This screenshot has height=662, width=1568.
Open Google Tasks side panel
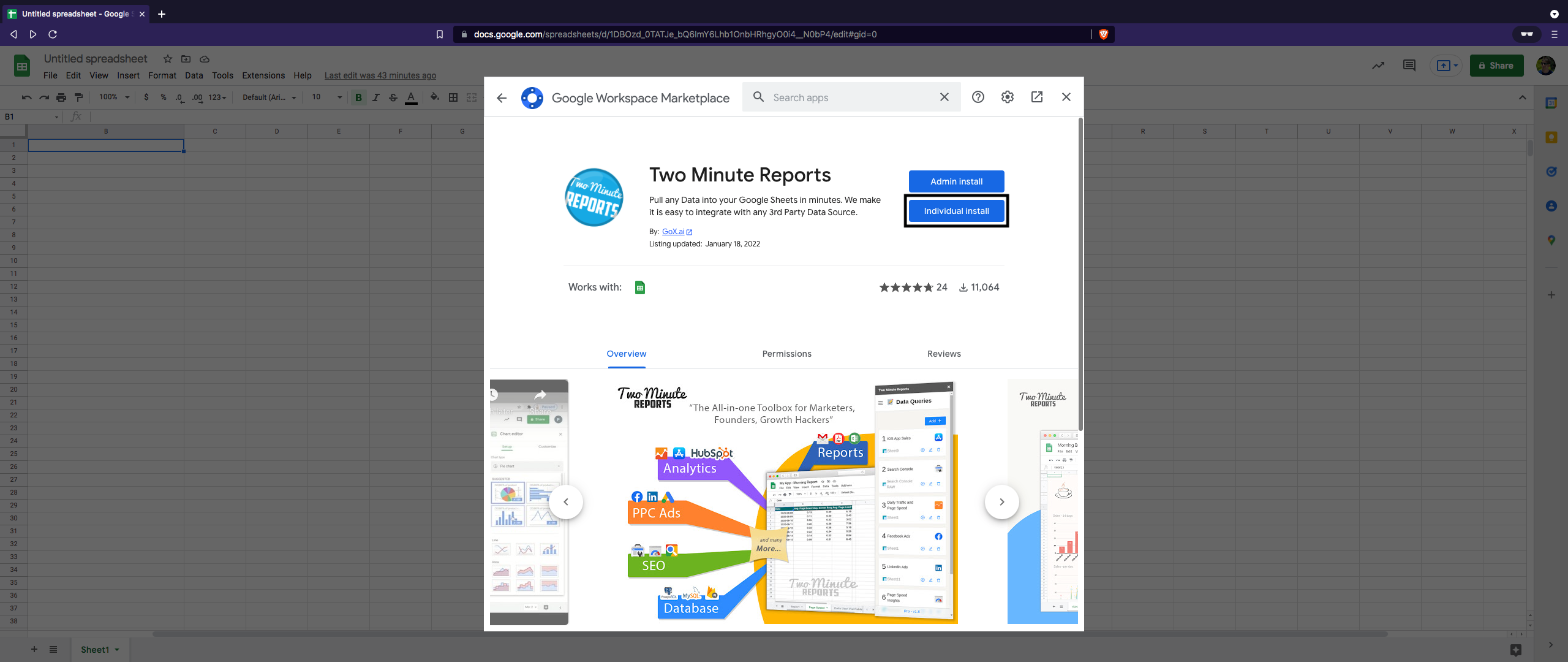(x=1551, y=172)
